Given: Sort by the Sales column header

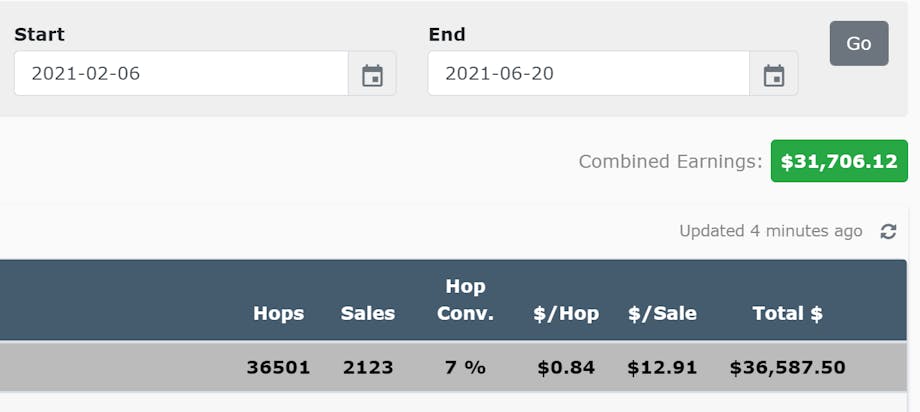Looking at the screenshot, I should [x=368, y=313].
